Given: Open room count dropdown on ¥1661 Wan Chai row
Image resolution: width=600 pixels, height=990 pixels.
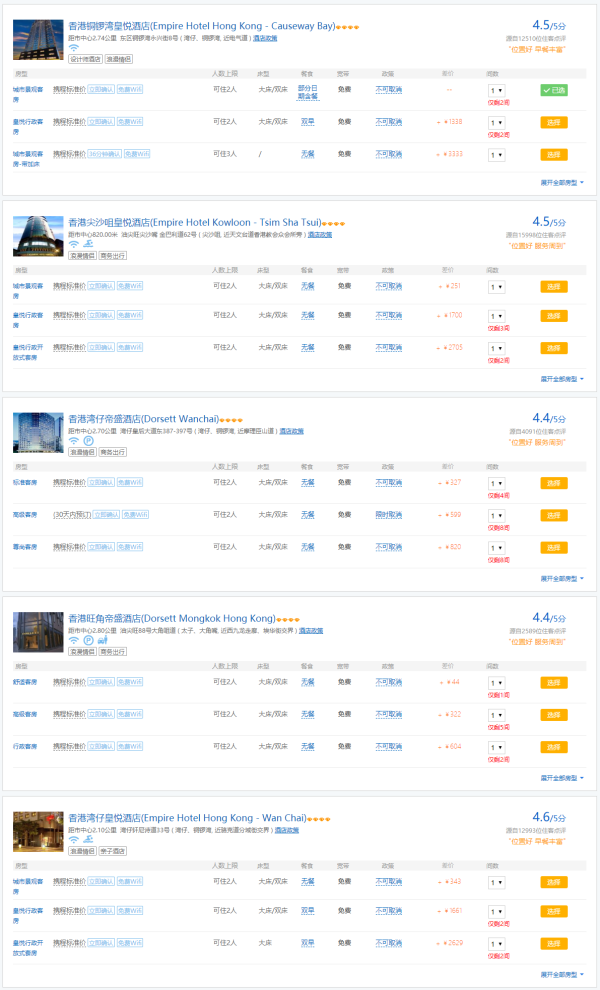Looking at the screenshot, I should [496, 912].
